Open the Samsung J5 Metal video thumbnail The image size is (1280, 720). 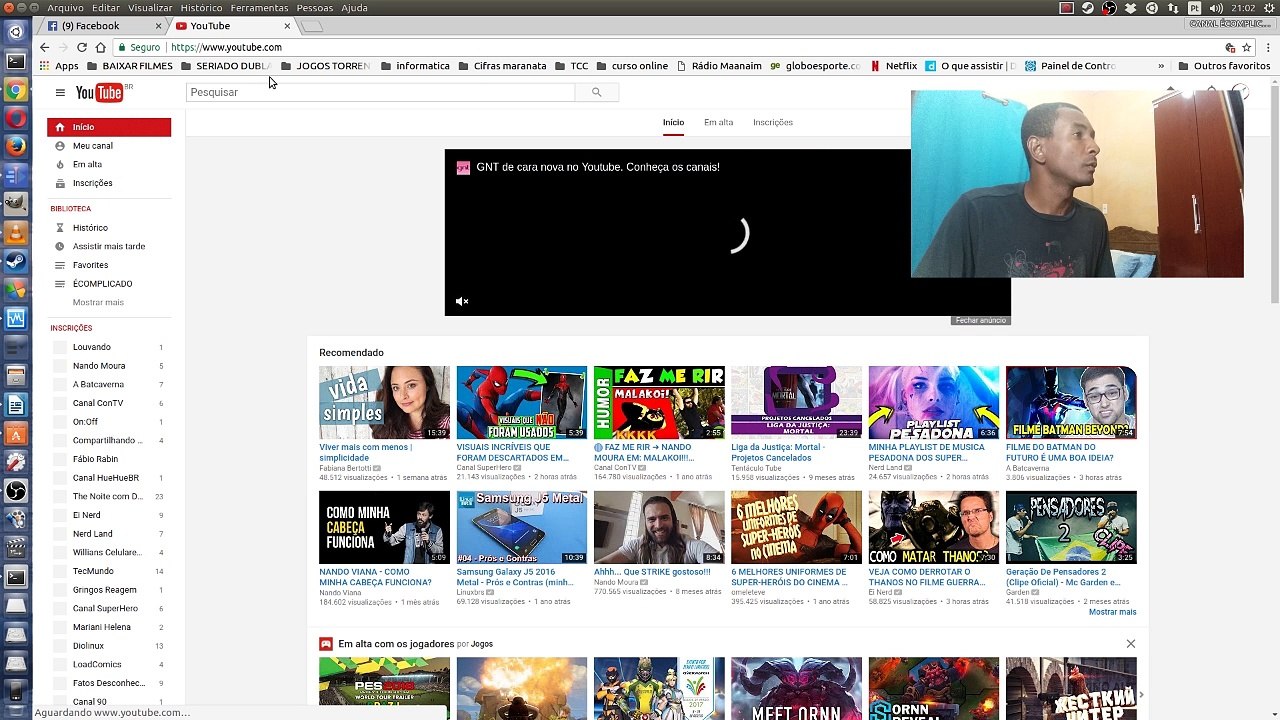click(x=521, y=527)
